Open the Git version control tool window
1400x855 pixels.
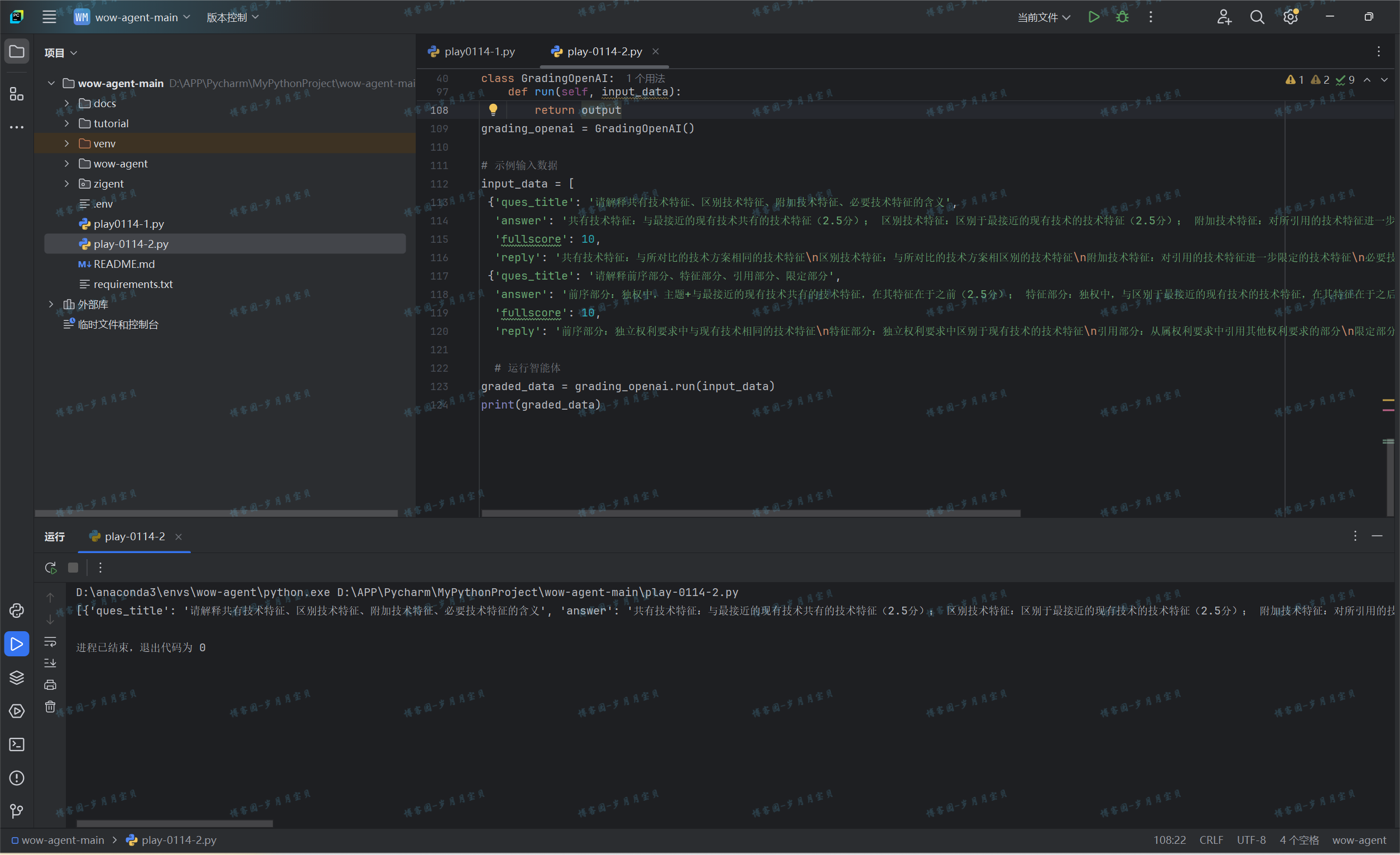(x=17, y=811)
